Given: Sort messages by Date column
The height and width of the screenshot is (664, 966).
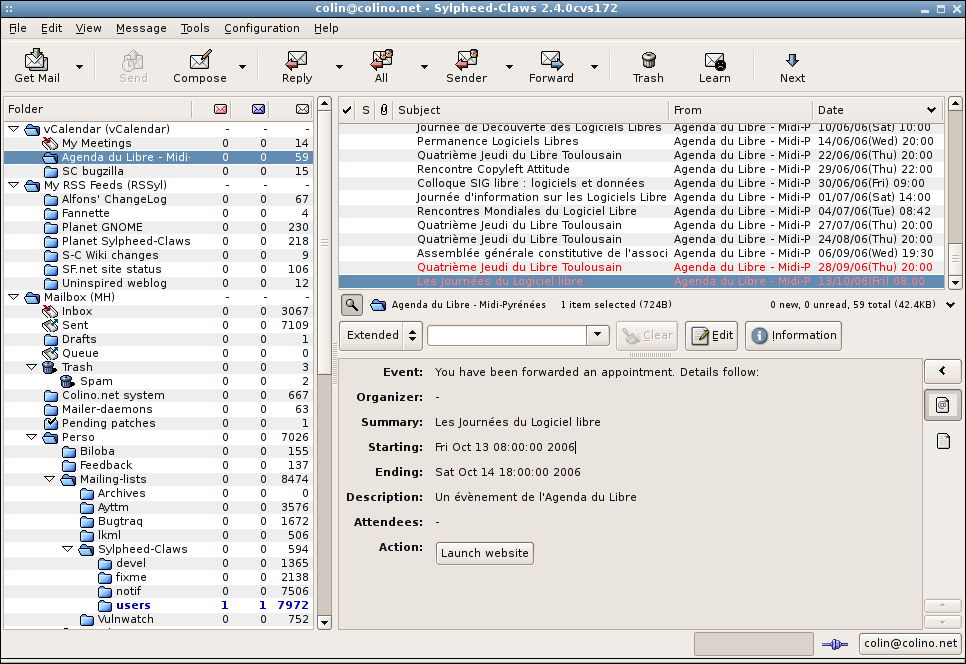Looking at the screenshot, I should point(877,110).
